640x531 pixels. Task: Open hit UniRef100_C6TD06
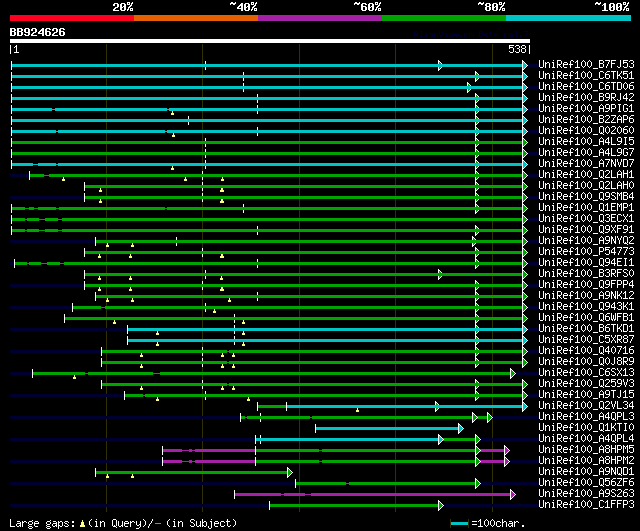pos(586,87)
